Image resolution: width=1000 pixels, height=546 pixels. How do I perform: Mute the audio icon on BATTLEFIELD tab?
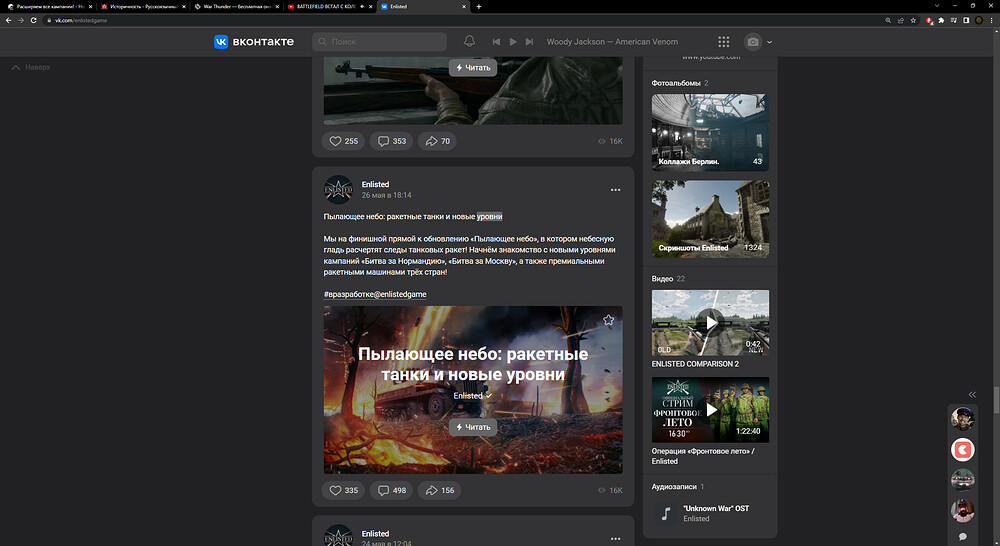tap(362, 6)
